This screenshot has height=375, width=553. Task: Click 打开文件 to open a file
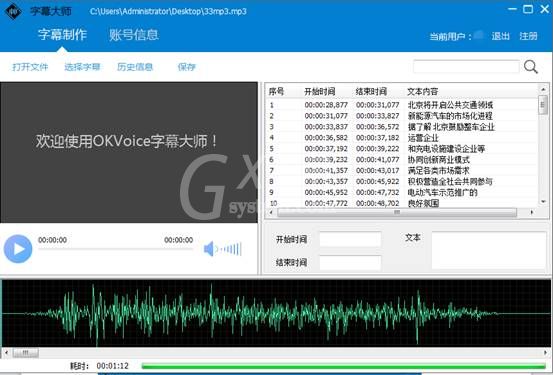[30, 67]
